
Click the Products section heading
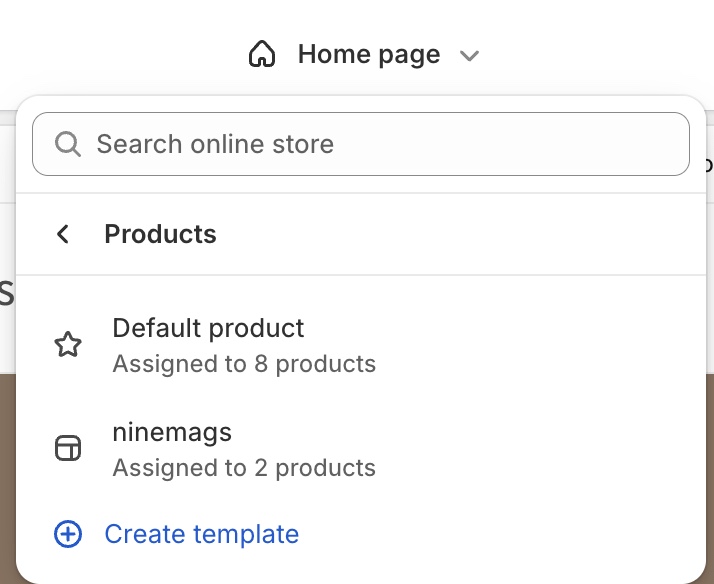[x=160, y=234]
